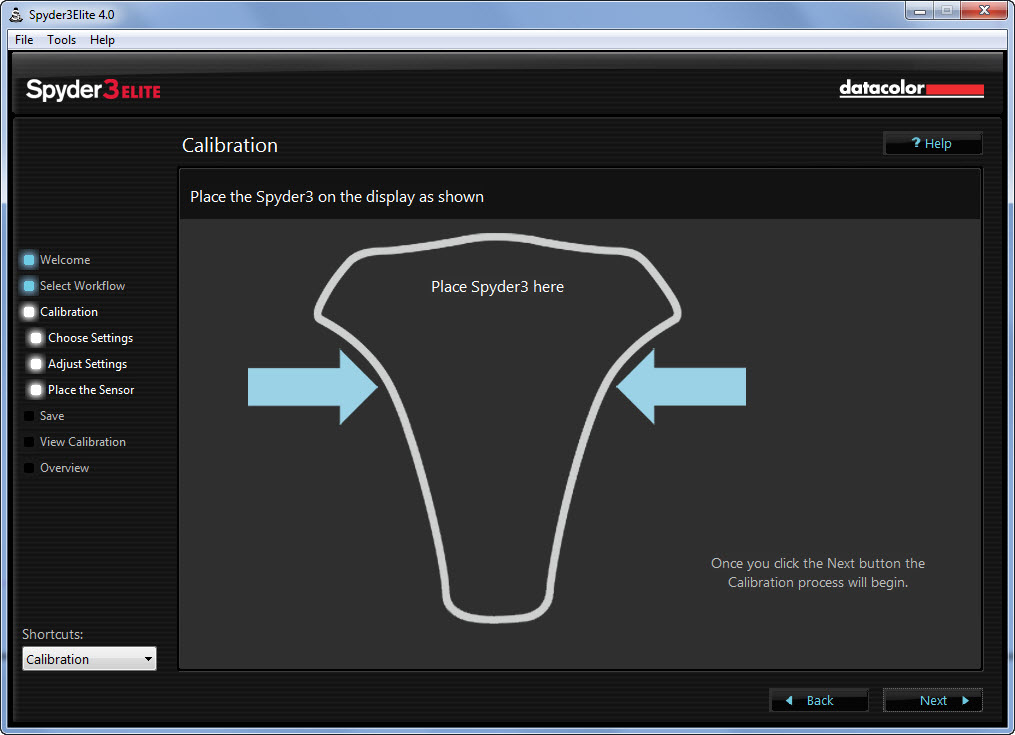This screenshot has height=735, width=1015.
Task: Select the Adjust Settings step
Action: (x=87, y=364)
